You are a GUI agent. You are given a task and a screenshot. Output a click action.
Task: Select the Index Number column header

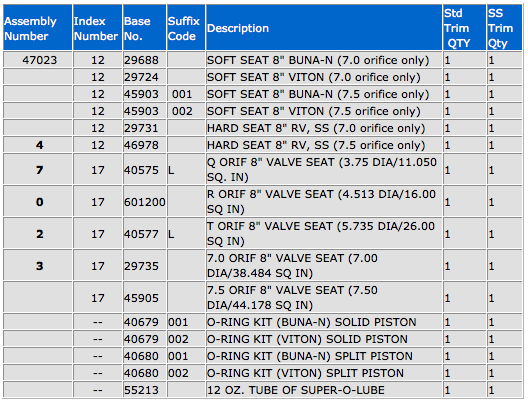98,28
